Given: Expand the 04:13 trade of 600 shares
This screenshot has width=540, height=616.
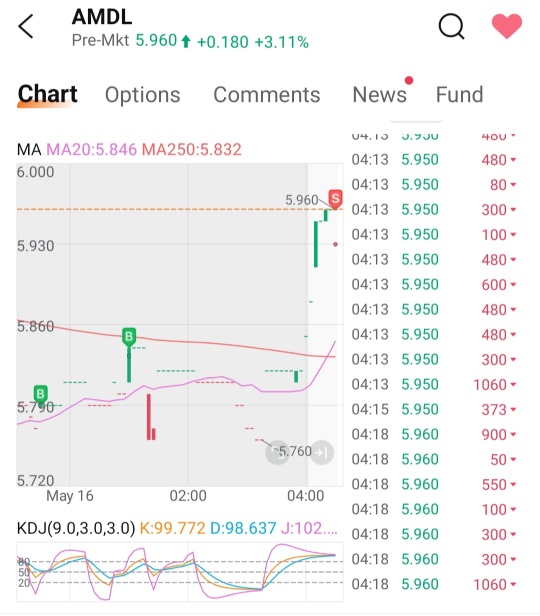Looking at the screenshot, I should pyautogui.click(x=434, y=284).
